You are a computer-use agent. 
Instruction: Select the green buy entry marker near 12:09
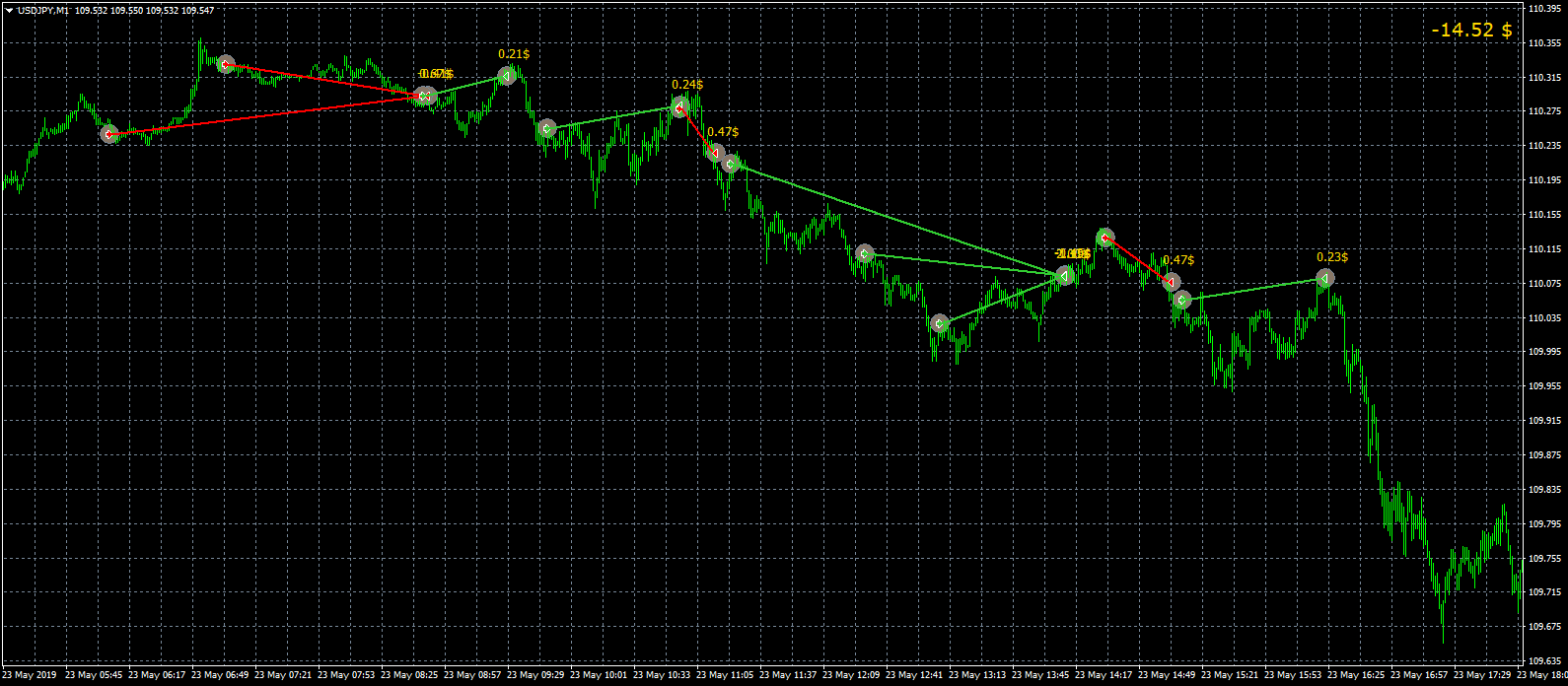(865, 253)
